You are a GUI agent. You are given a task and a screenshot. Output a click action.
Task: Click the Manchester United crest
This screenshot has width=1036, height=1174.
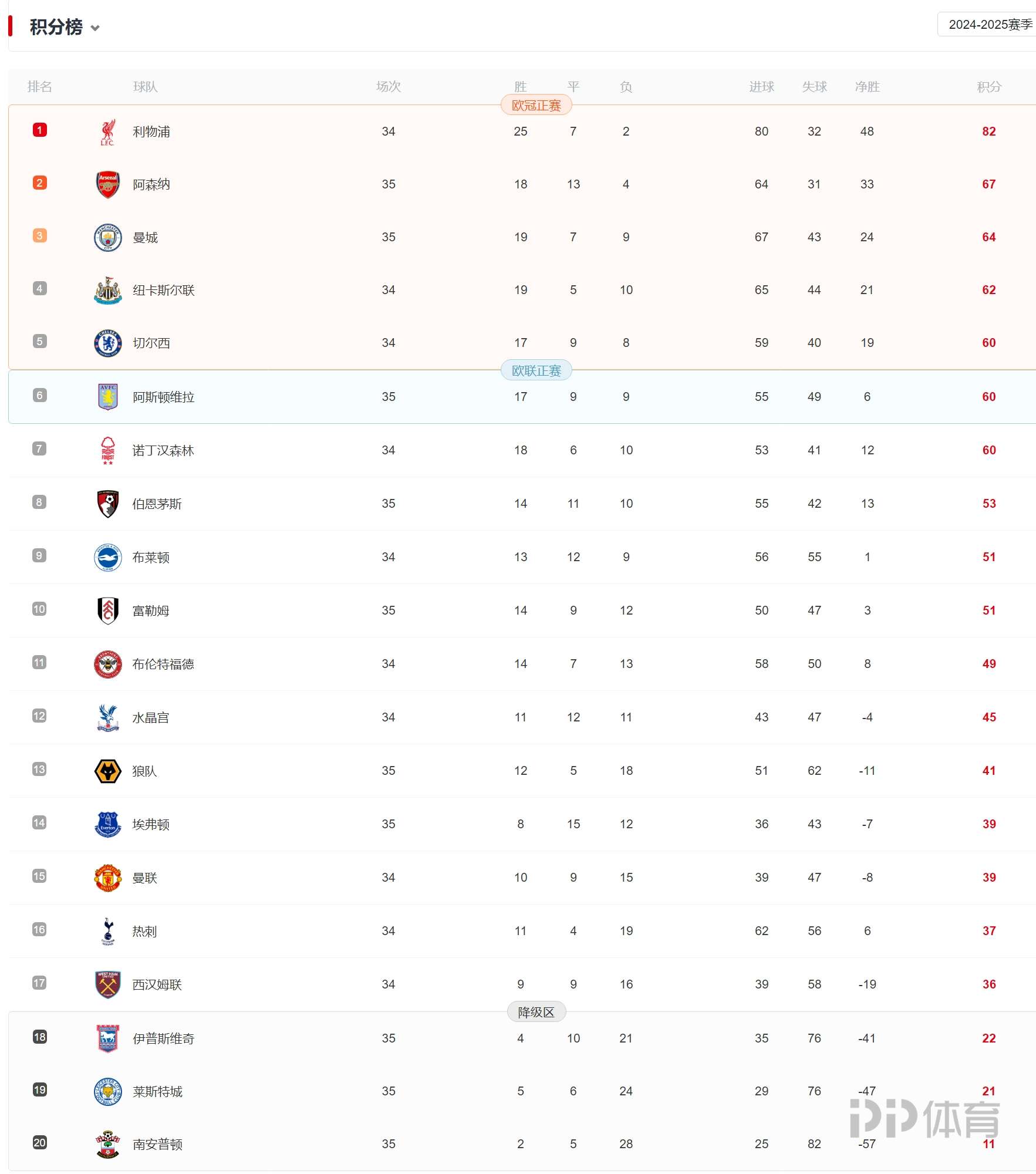click(x=107, y=878)
